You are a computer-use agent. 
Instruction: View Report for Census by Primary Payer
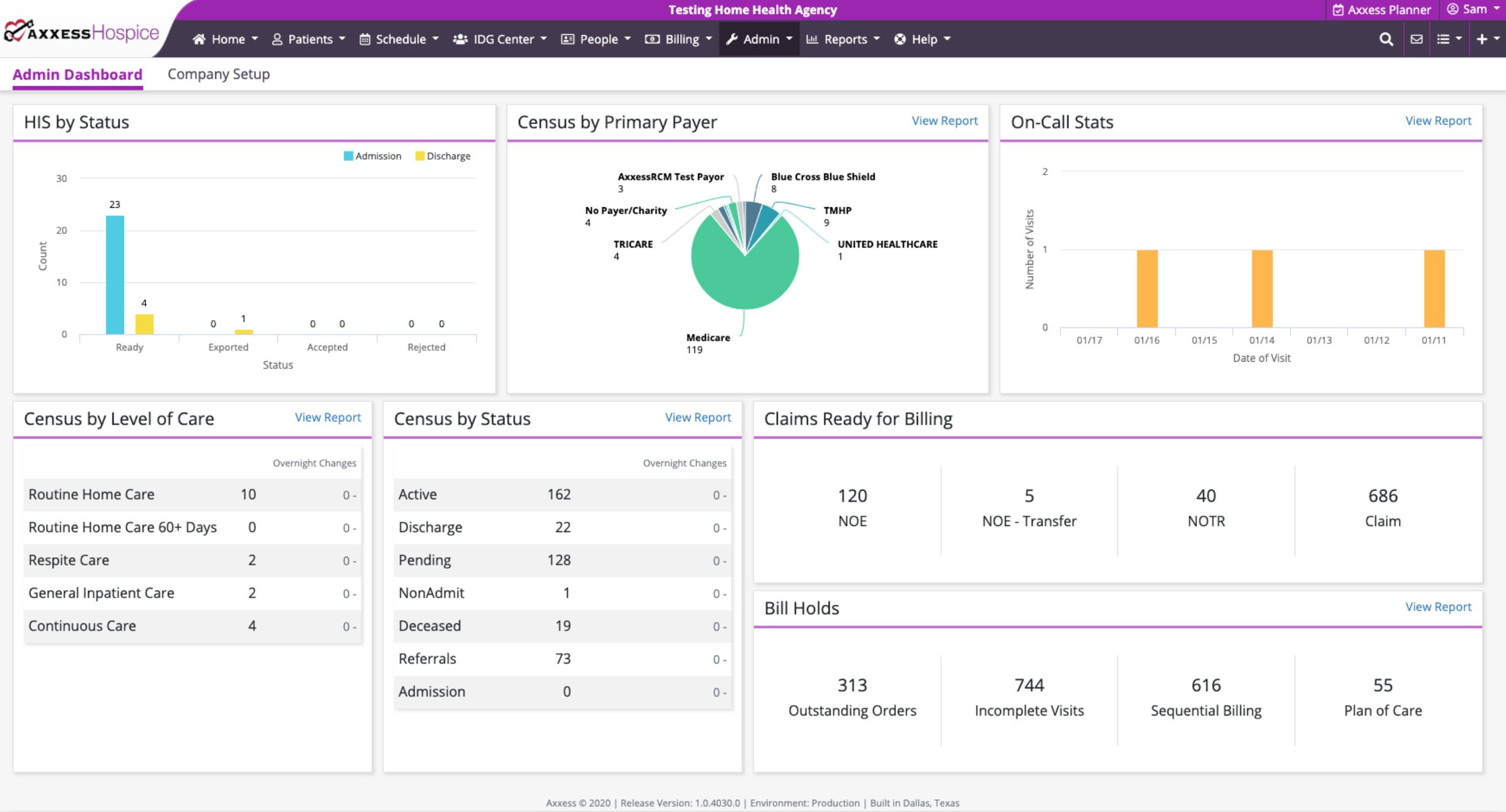(944, 120)
